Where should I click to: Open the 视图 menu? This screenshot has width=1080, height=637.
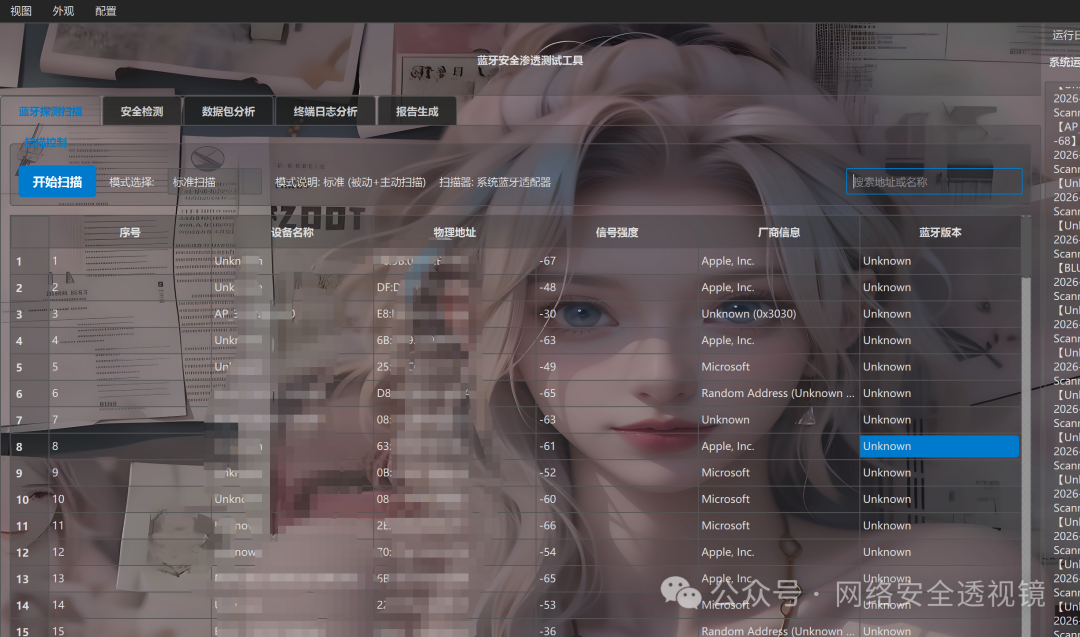click(x=21, y=11)
